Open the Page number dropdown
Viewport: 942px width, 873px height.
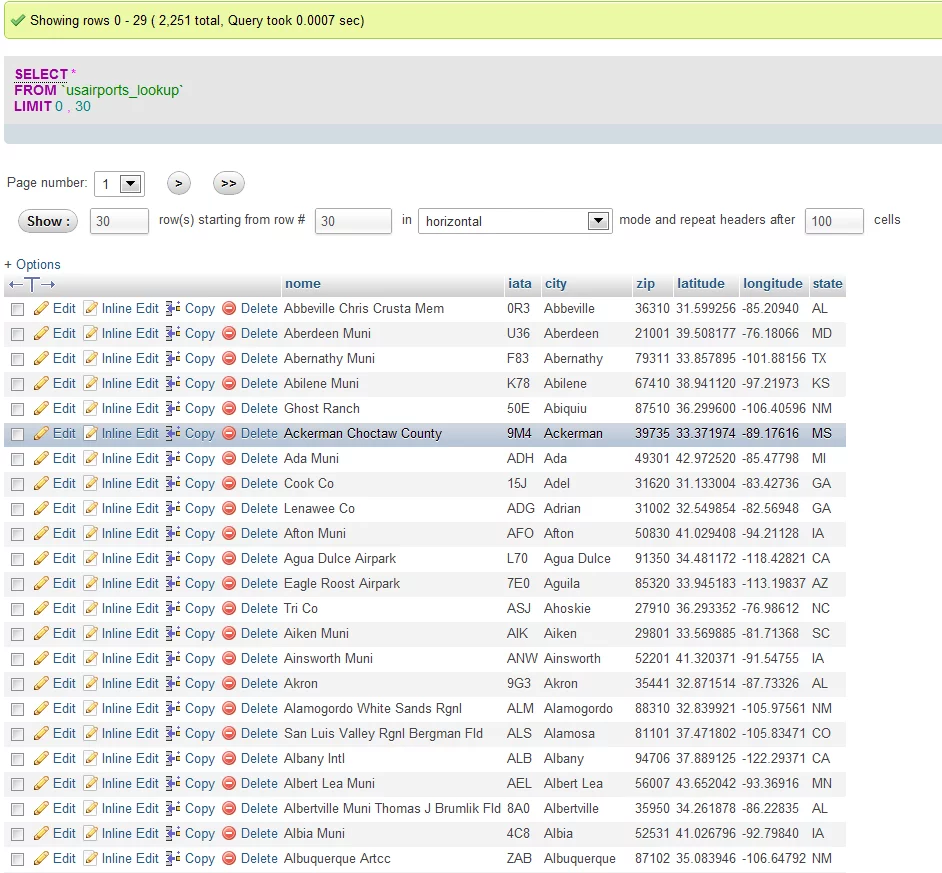coord(119,184)
